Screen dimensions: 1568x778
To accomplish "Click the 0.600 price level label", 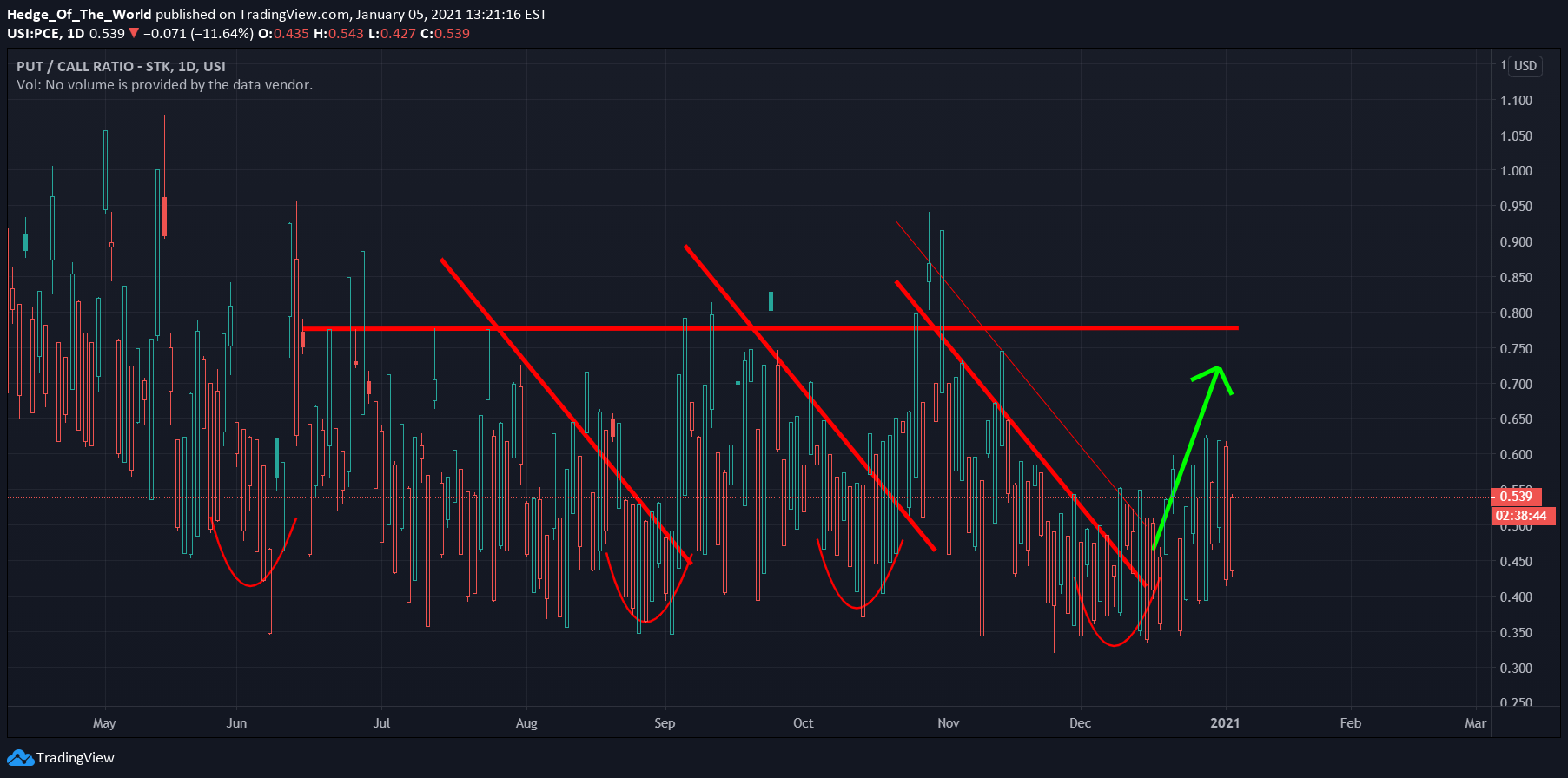I will pyautogui.click(x=1516, y=455).
